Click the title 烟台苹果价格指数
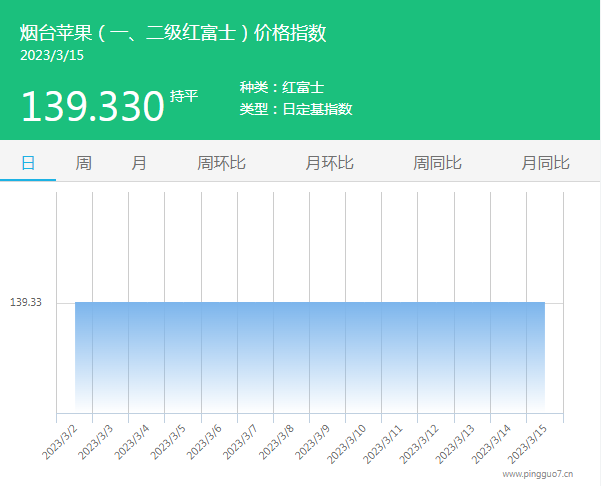The image size is (601, 486). pyautogui.click(x=173, y=33)
